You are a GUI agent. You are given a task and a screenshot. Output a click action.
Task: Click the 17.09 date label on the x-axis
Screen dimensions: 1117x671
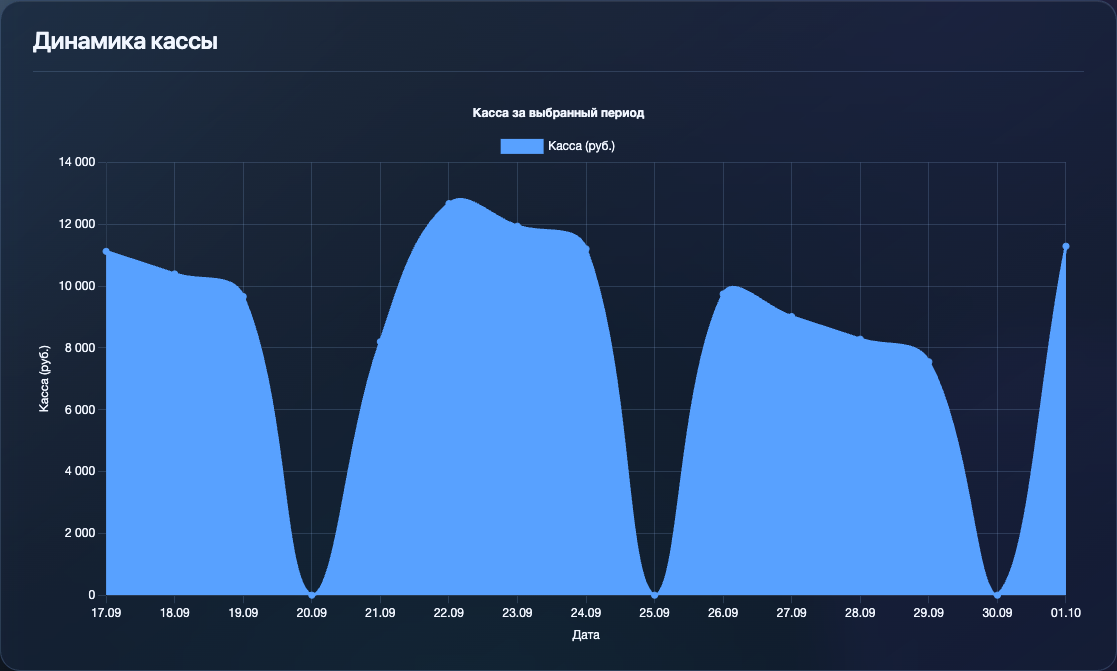[x=106, y=613]
